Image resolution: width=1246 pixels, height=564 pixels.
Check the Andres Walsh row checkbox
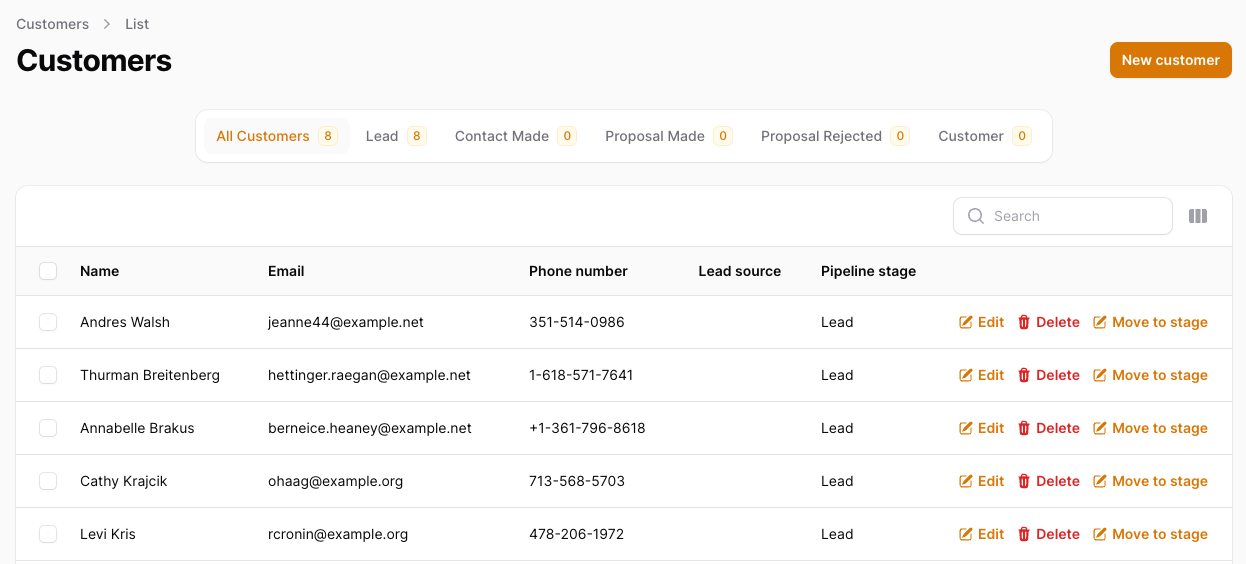pos(48,322)
